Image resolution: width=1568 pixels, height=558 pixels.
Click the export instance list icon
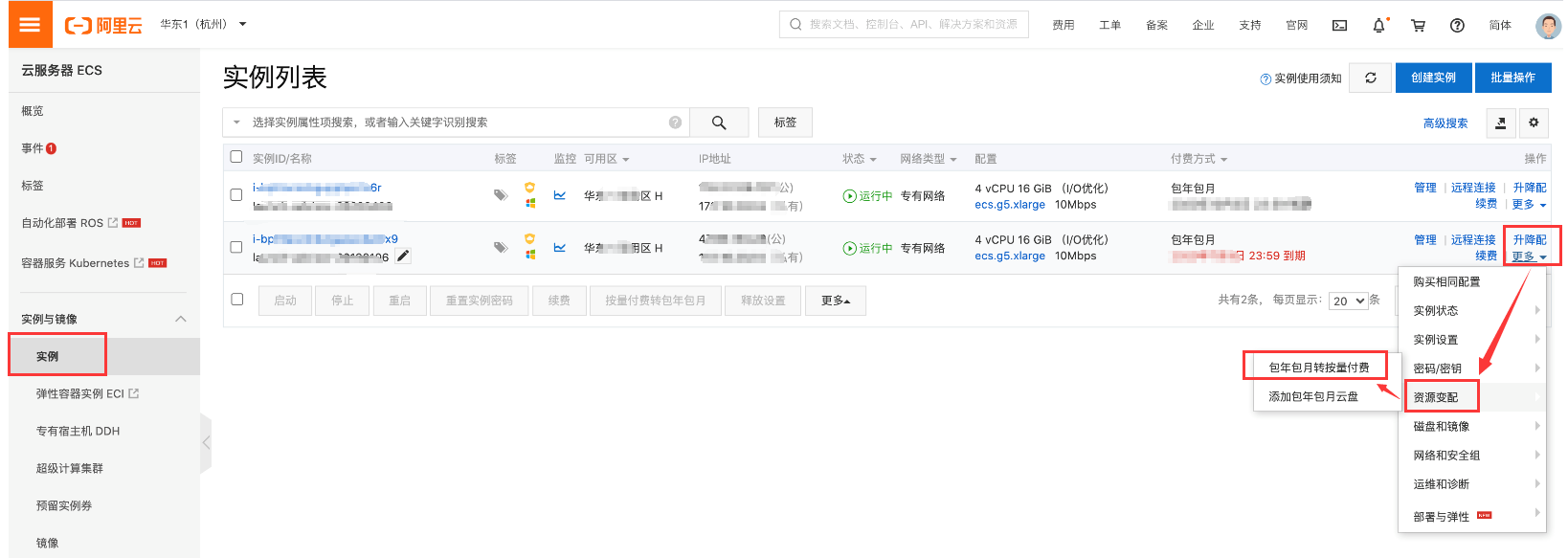tap(1500, 123)
